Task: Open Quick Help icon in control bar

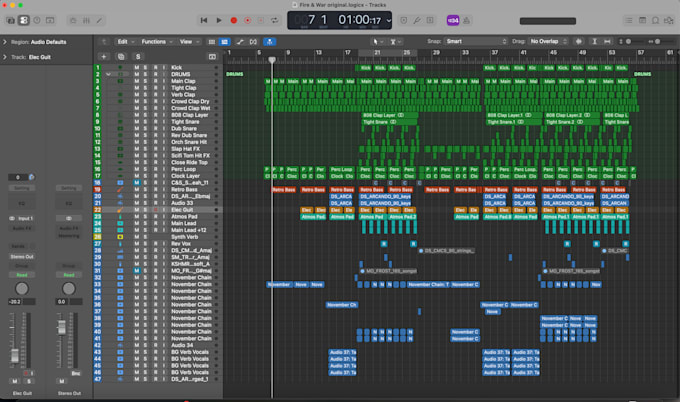Action: (37, 20)
